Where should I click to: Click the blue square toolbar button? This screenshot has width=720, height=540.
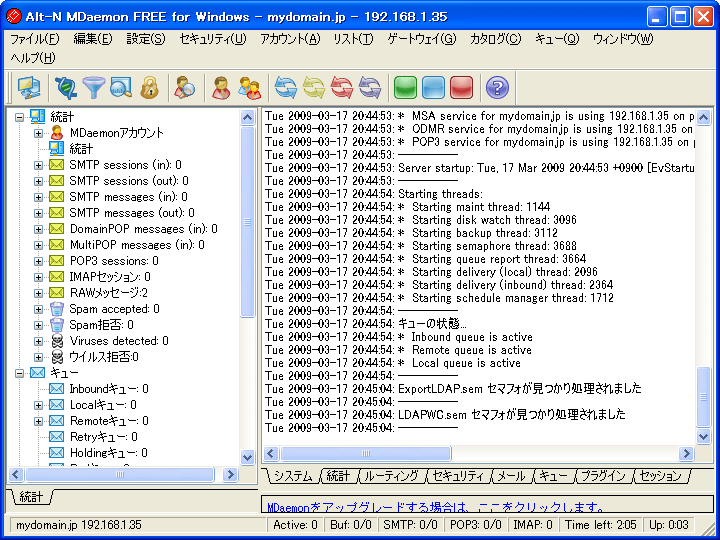point(433,88)
